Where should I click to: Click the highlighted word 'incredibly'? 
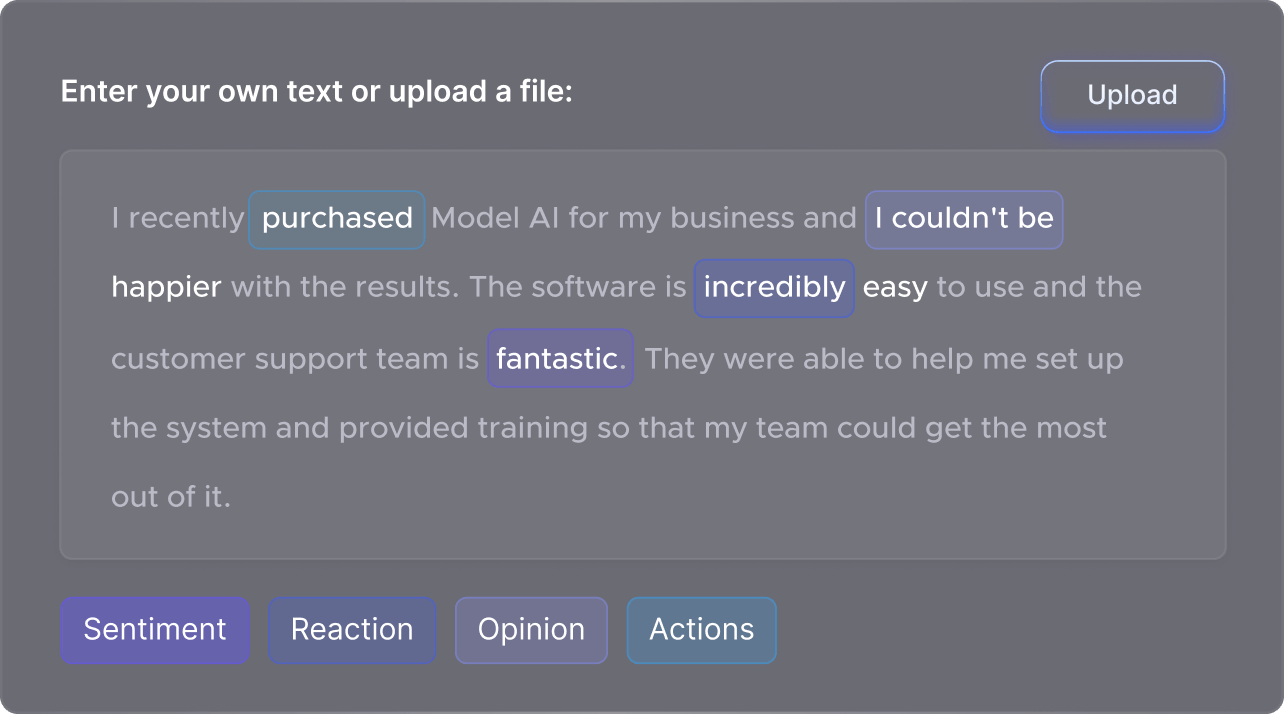tap(773, 288)
